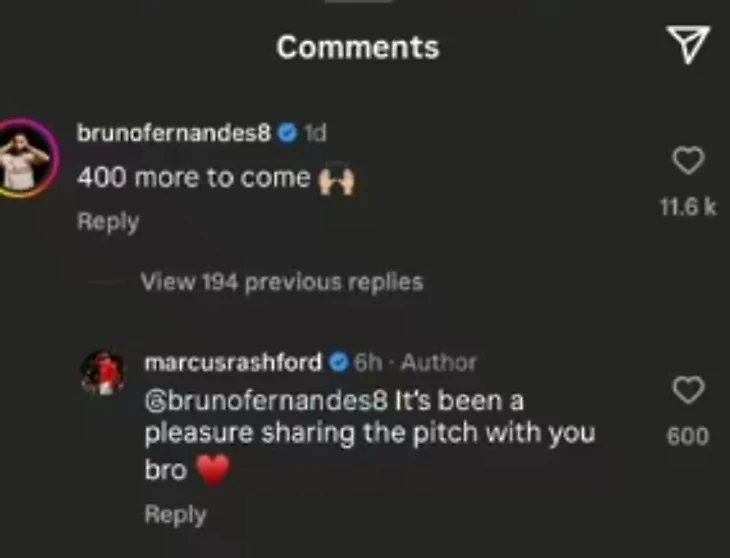Image resolution: width=730 pixels, height=558 pixels.
Task: Tap the red heart emoji in reply
Action: [x=213, y=470]
